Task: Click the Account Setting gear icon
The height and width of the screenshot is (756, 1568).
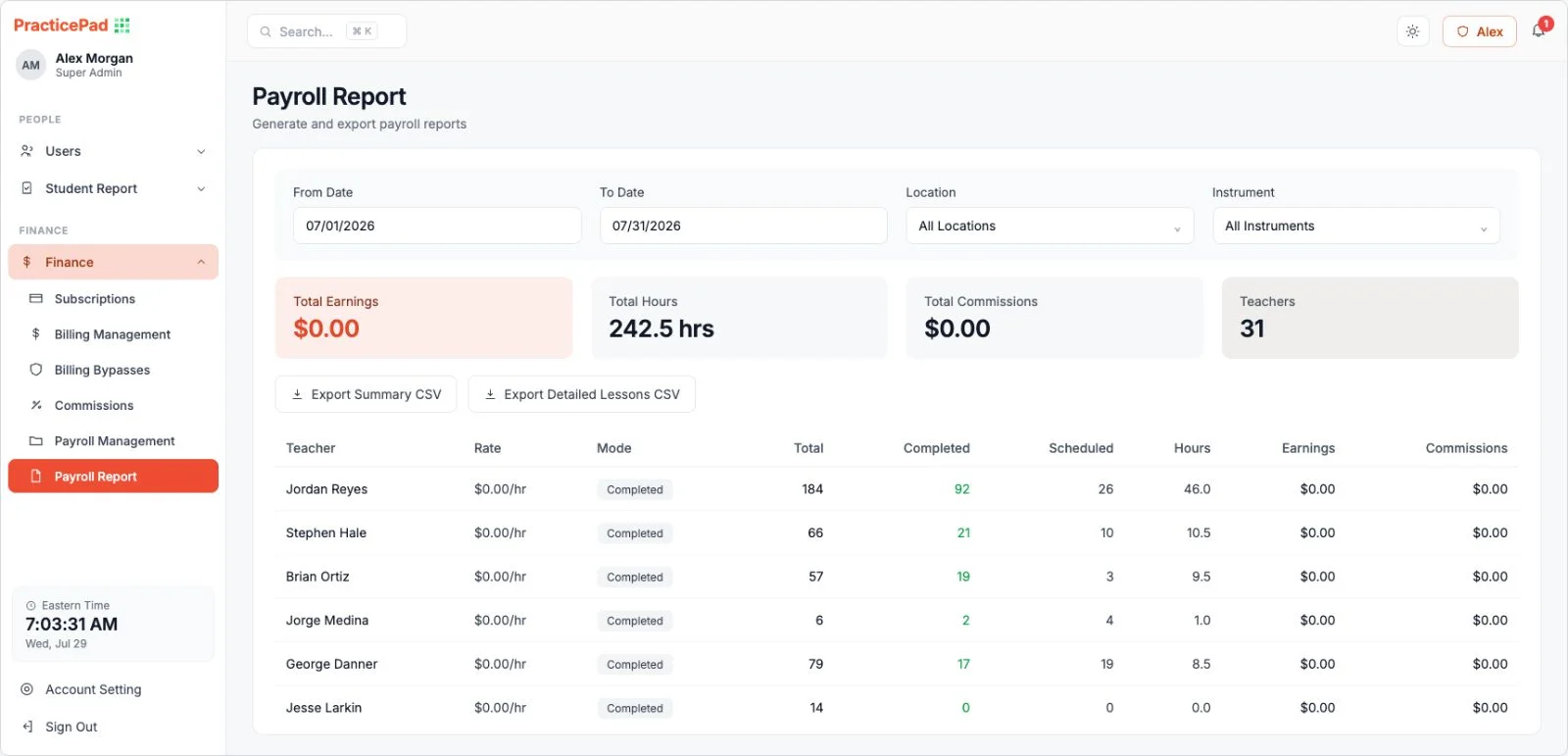Action: click(x=27, y=689)
